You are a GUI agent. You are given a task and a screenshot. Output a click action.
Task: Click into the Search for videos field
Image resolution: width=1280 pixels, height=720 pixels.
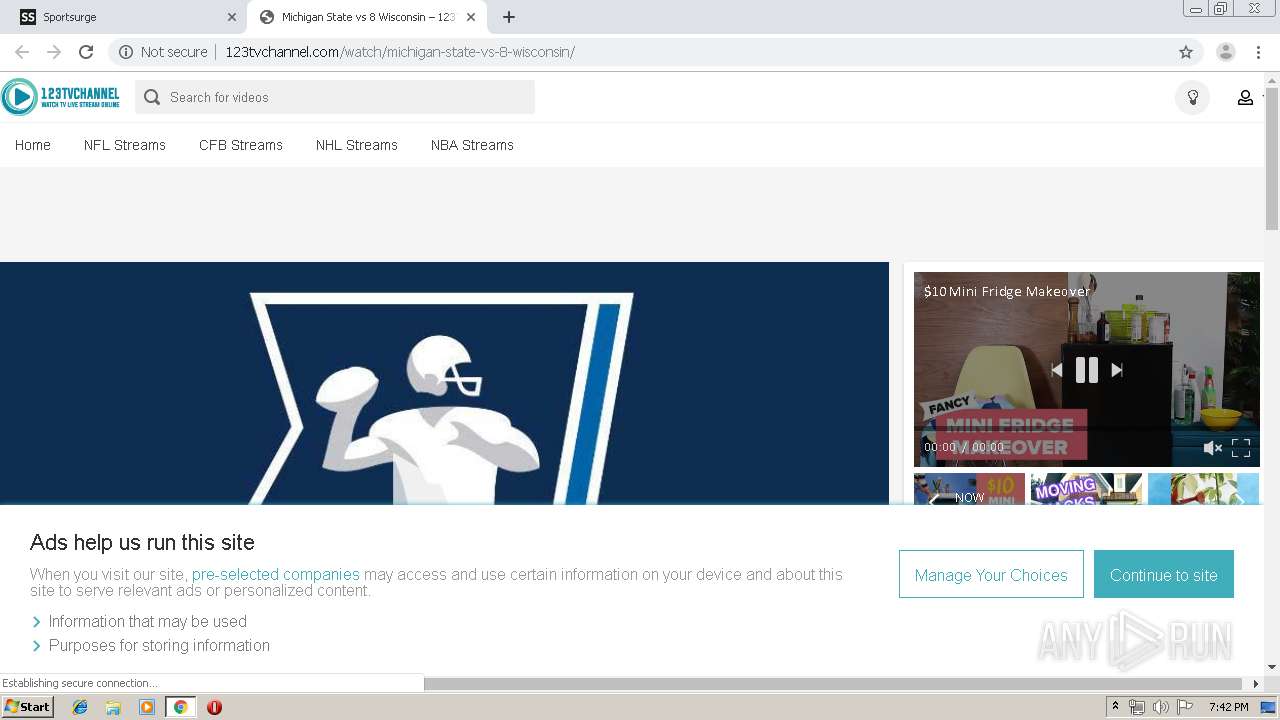335,97
